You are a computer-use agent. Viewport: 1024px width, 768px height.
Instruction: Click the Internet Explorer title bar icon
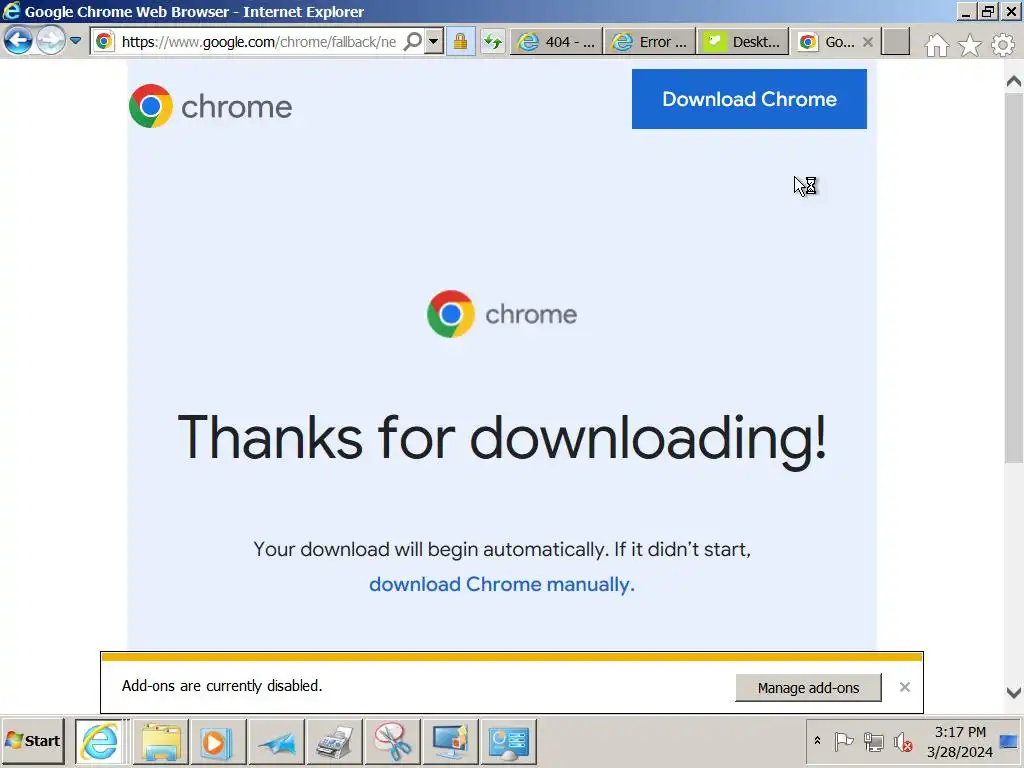pos(11,11)
